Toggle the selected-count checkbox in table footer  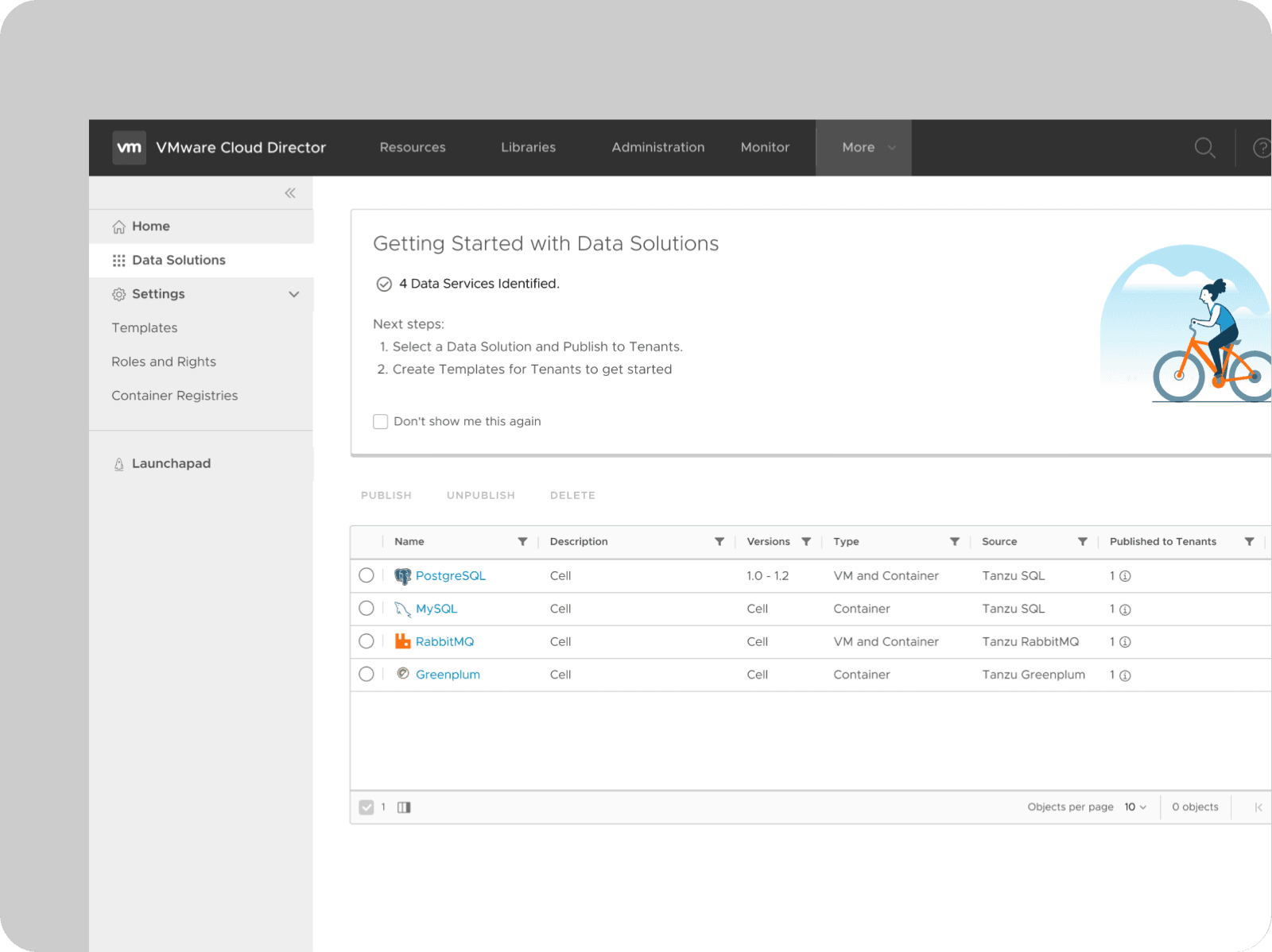pos(366,807)
